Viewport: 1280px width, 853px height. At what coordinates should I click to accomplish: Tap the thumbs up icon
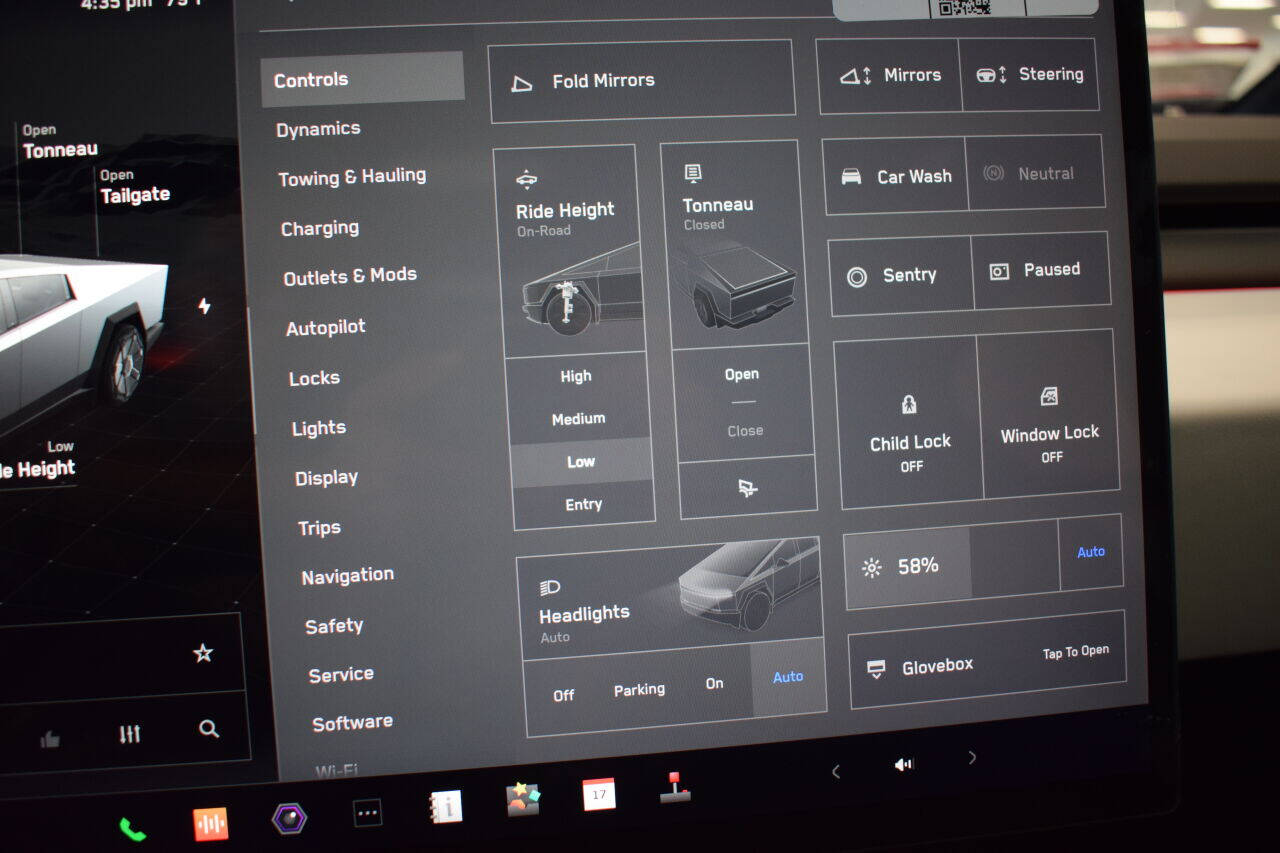point(50,740)
